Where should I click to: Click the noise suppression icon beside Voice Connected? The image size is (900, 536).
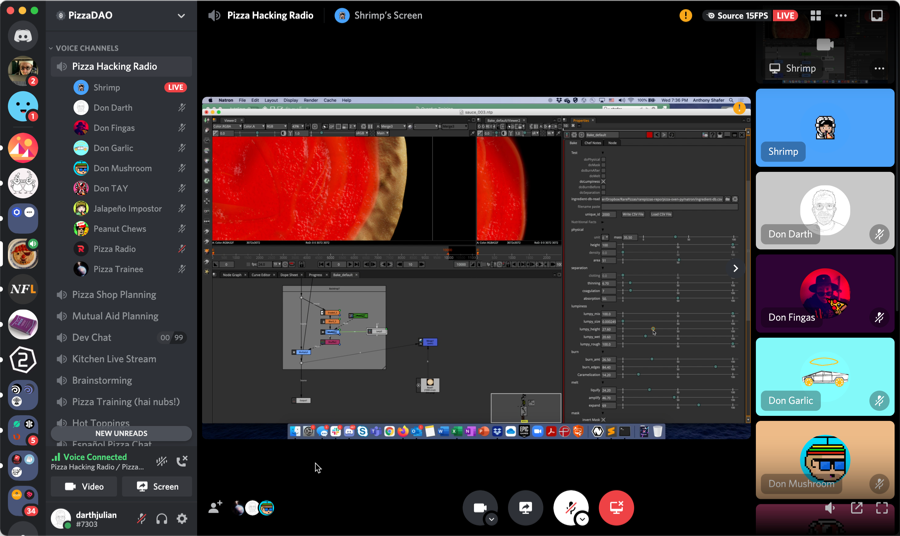point(161,461)
